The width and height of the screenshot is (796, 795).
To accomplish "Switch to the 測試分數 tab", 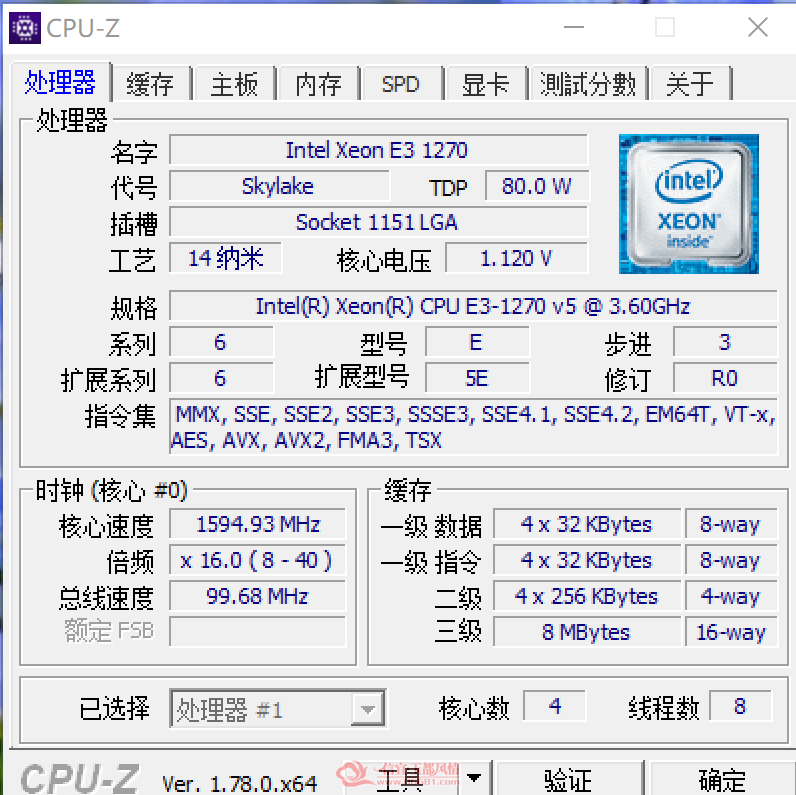I will pyautogui.click(x=588, y=84).
